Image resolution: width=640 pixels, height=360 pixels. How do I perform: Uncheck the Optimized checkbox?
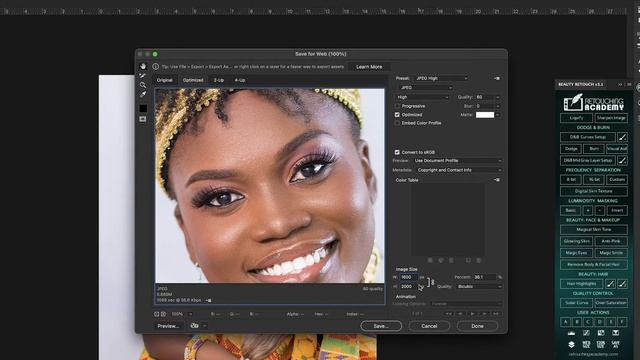tap(397, 115)
